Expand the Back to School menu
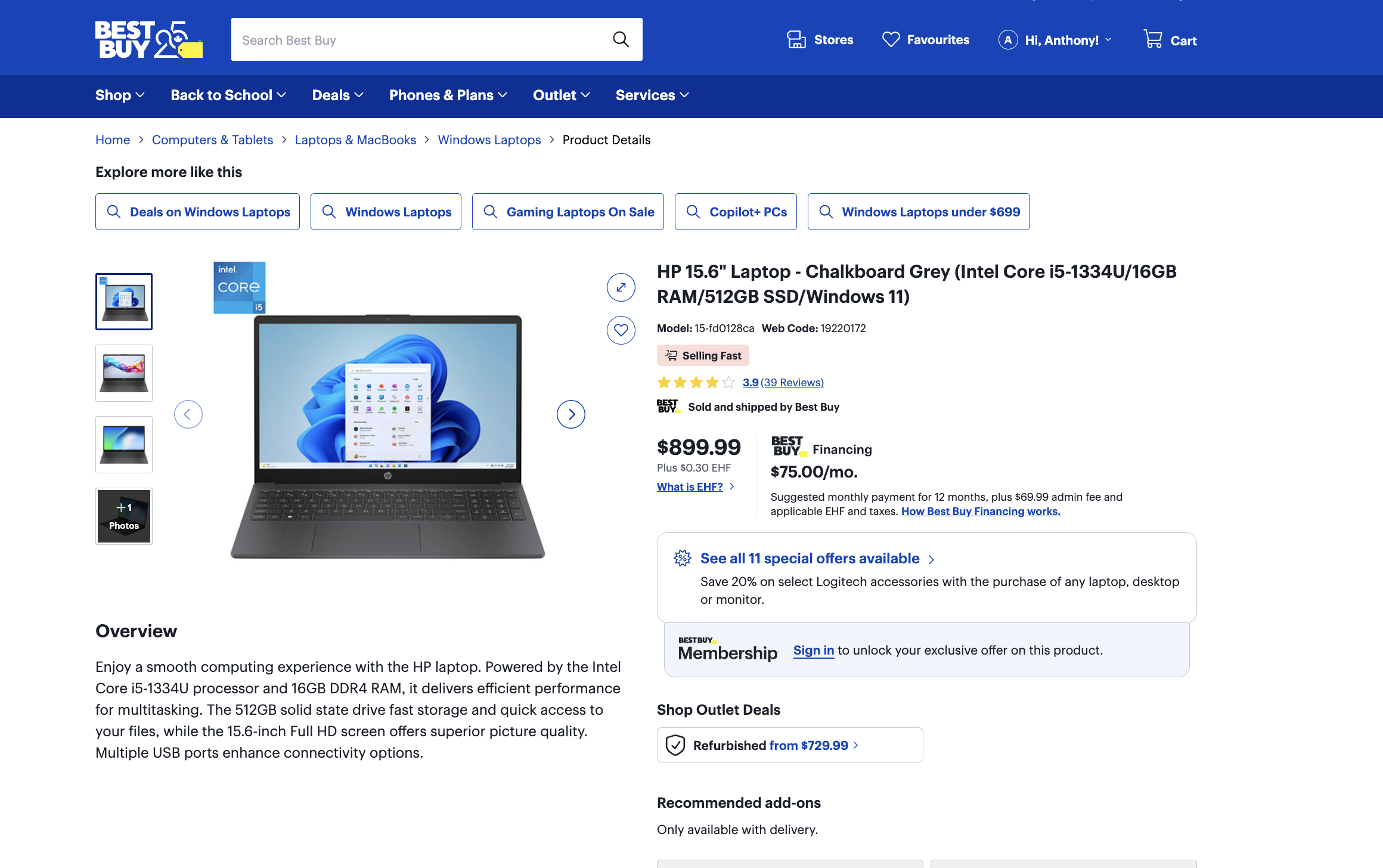The height and width of the screenshot is (868, 1383). [228, 95]
